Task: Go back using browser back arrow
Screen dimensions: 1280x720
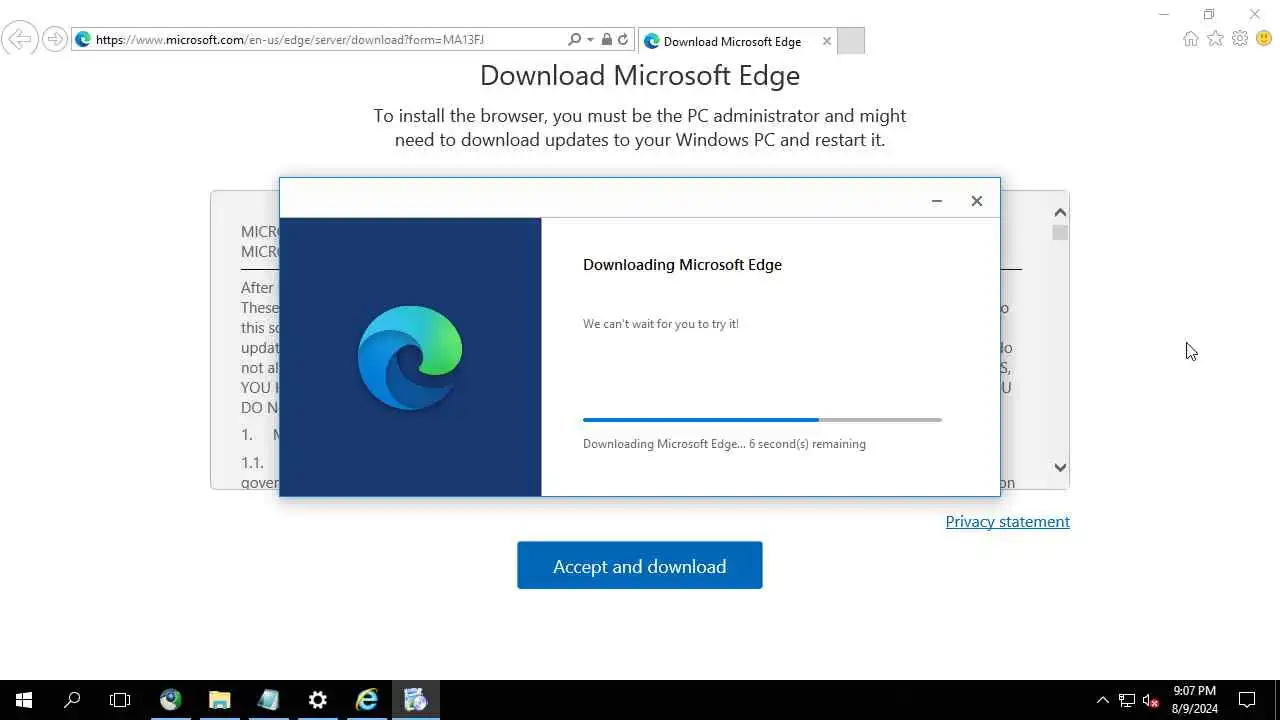Action: (19, 40)
